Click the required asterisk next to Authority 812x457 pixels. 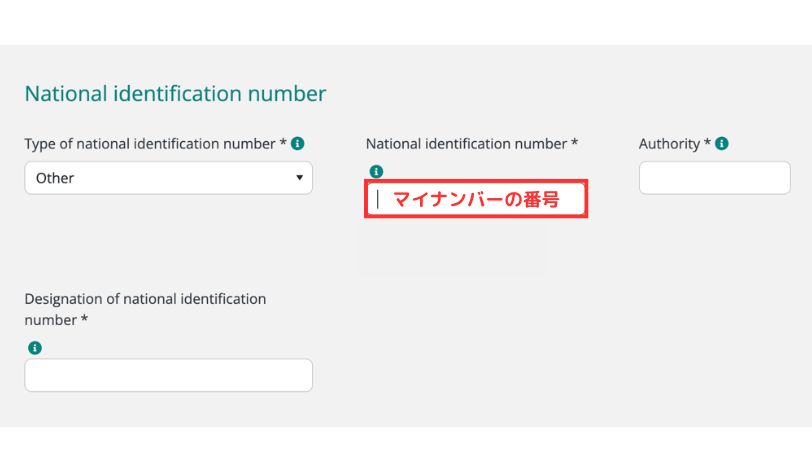(x=708, y=144)
